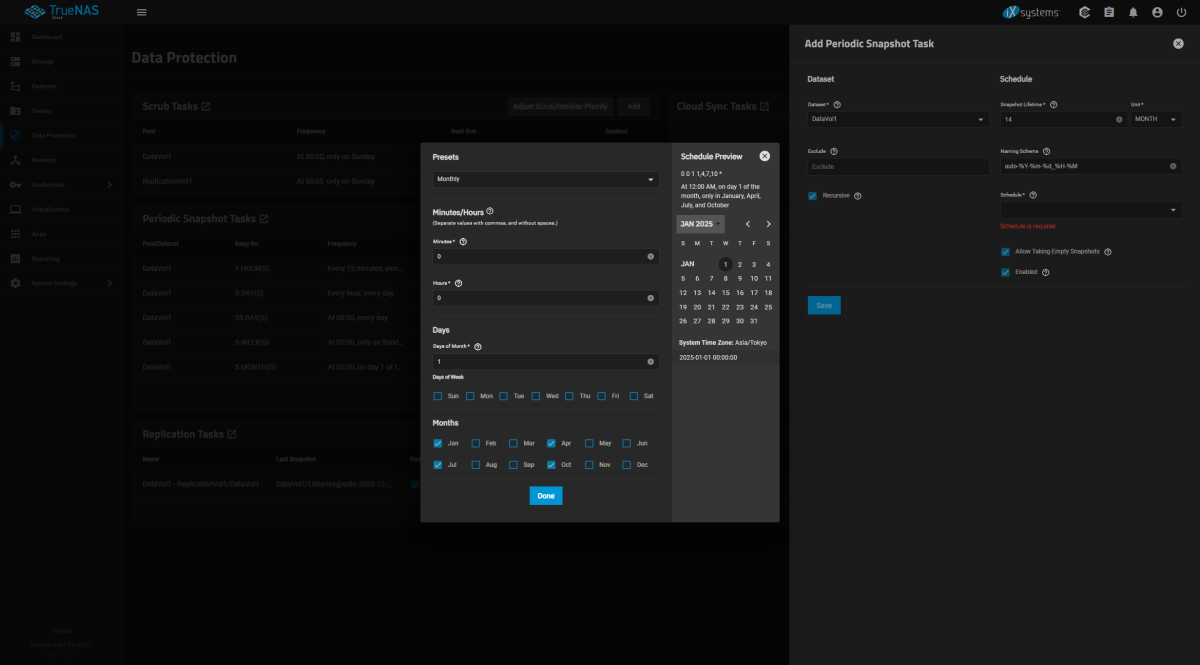Show help for the Exclude field
The image size is (1200, 665).
tap(836, 151)
